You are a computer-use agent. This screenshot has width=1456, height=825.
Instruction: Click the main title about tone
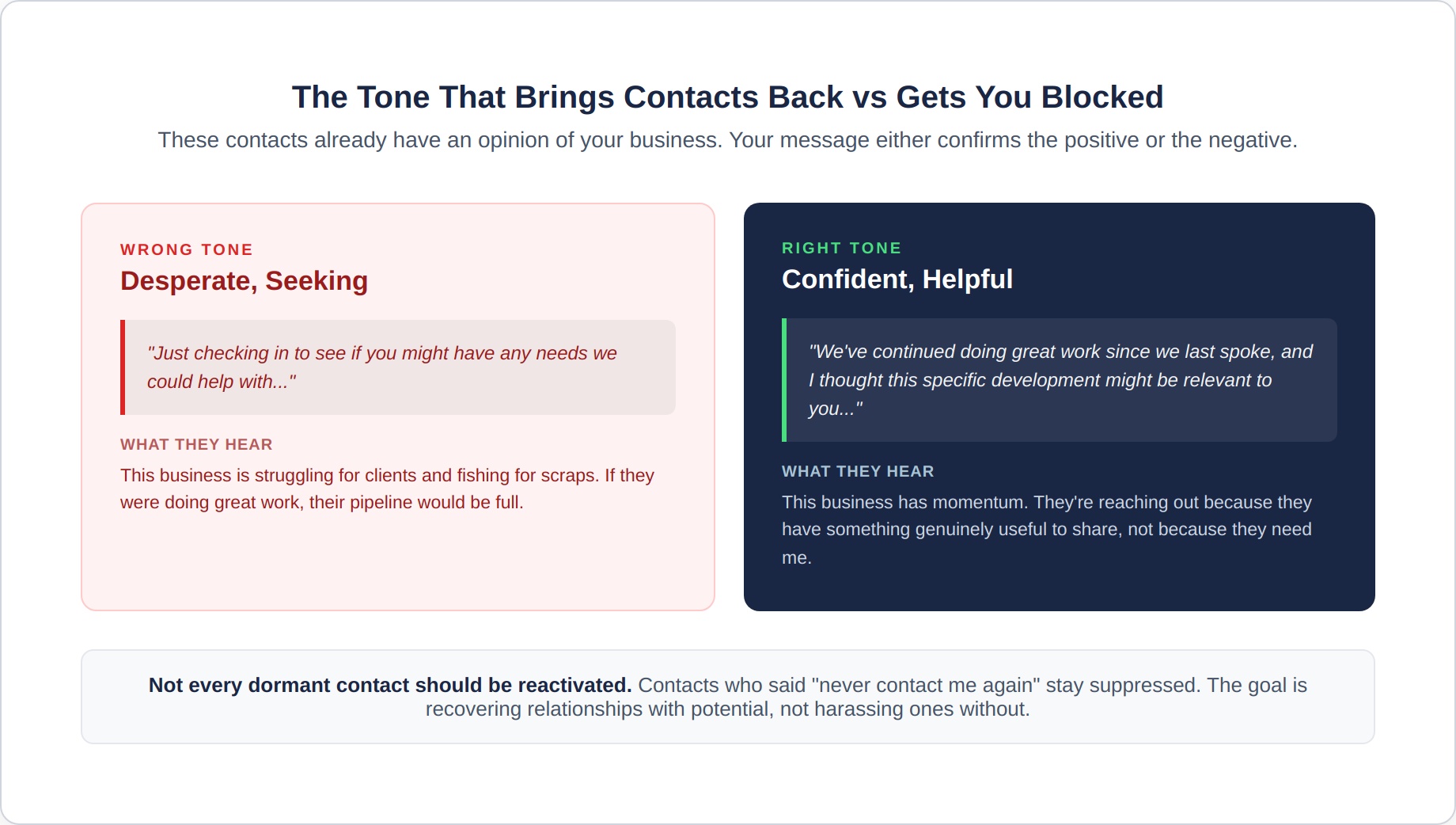pyautogui.click(x=727, y=97)
